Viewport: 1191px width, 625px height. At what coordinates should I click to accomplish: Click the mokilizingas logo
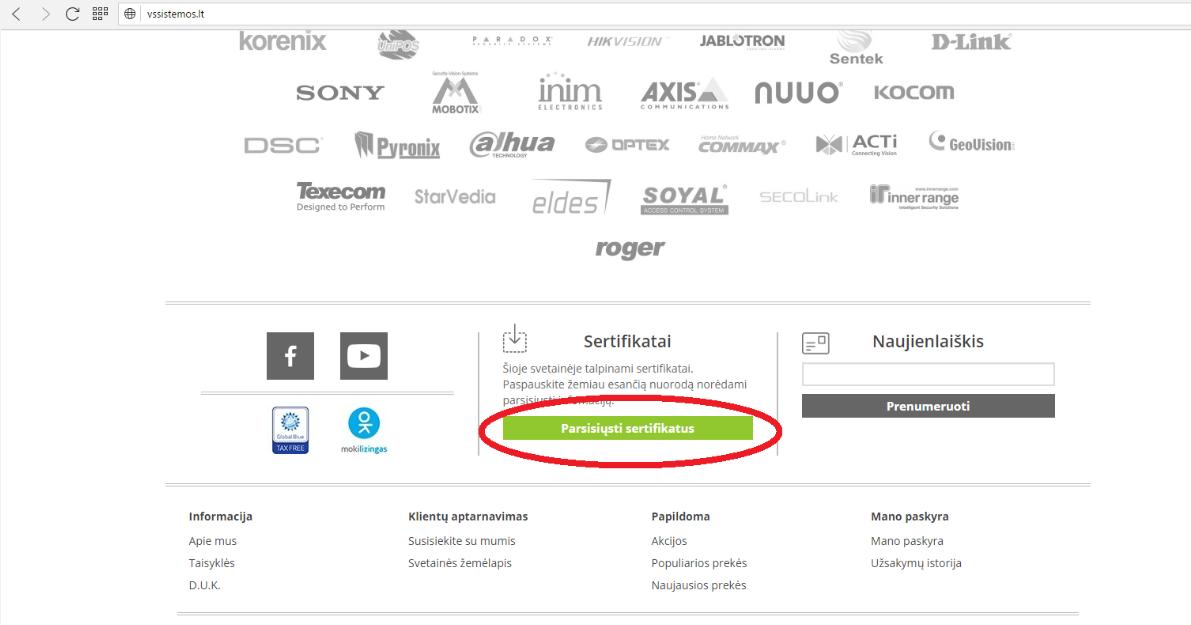coord(364,431)
